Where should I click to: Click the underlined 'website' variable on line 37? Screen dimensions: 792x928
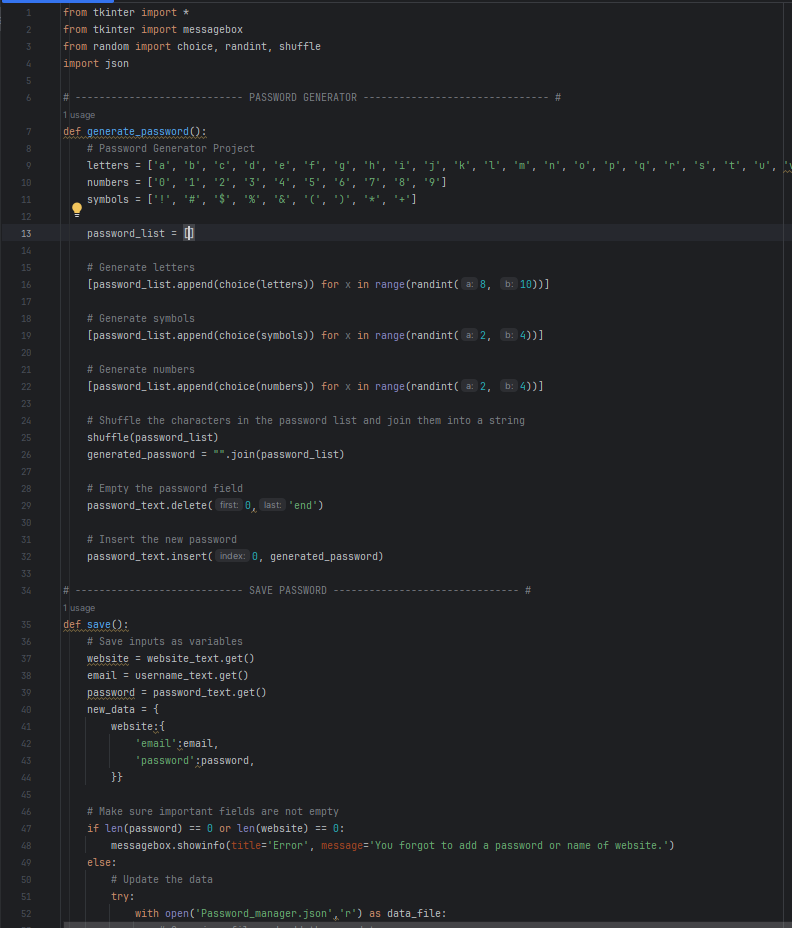(x=107, y=658)
